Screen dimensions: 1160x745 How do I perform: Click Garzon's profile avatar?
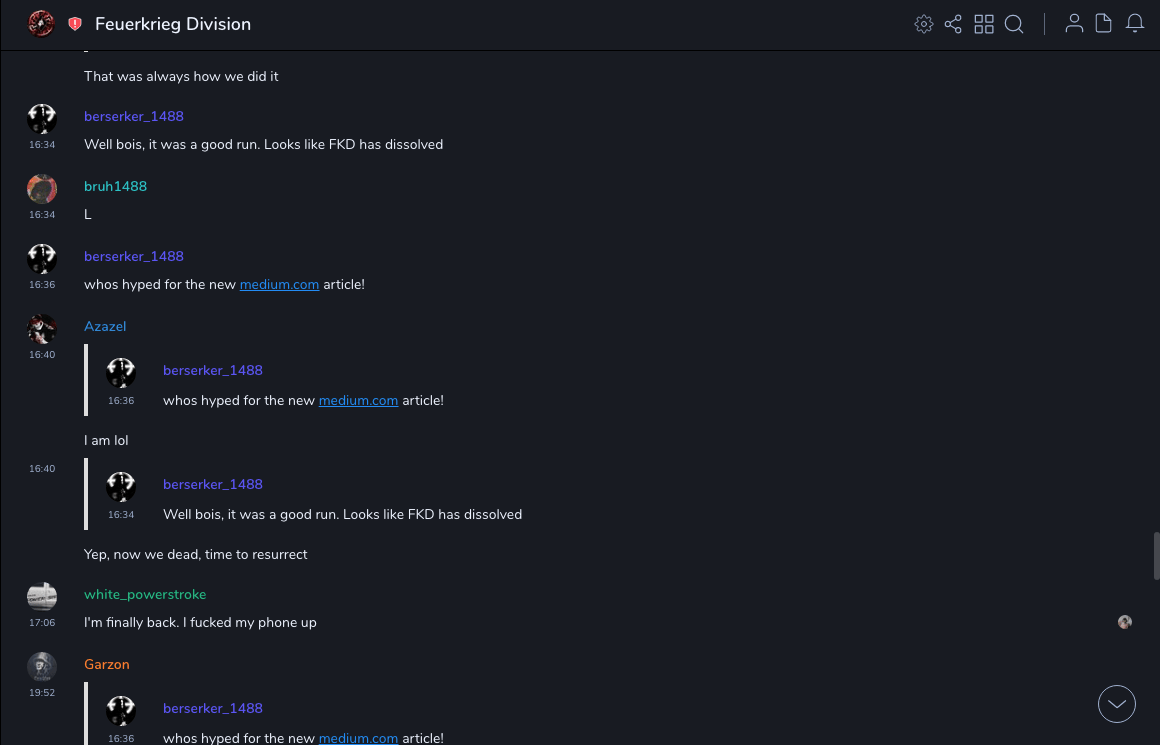(42, 667)
